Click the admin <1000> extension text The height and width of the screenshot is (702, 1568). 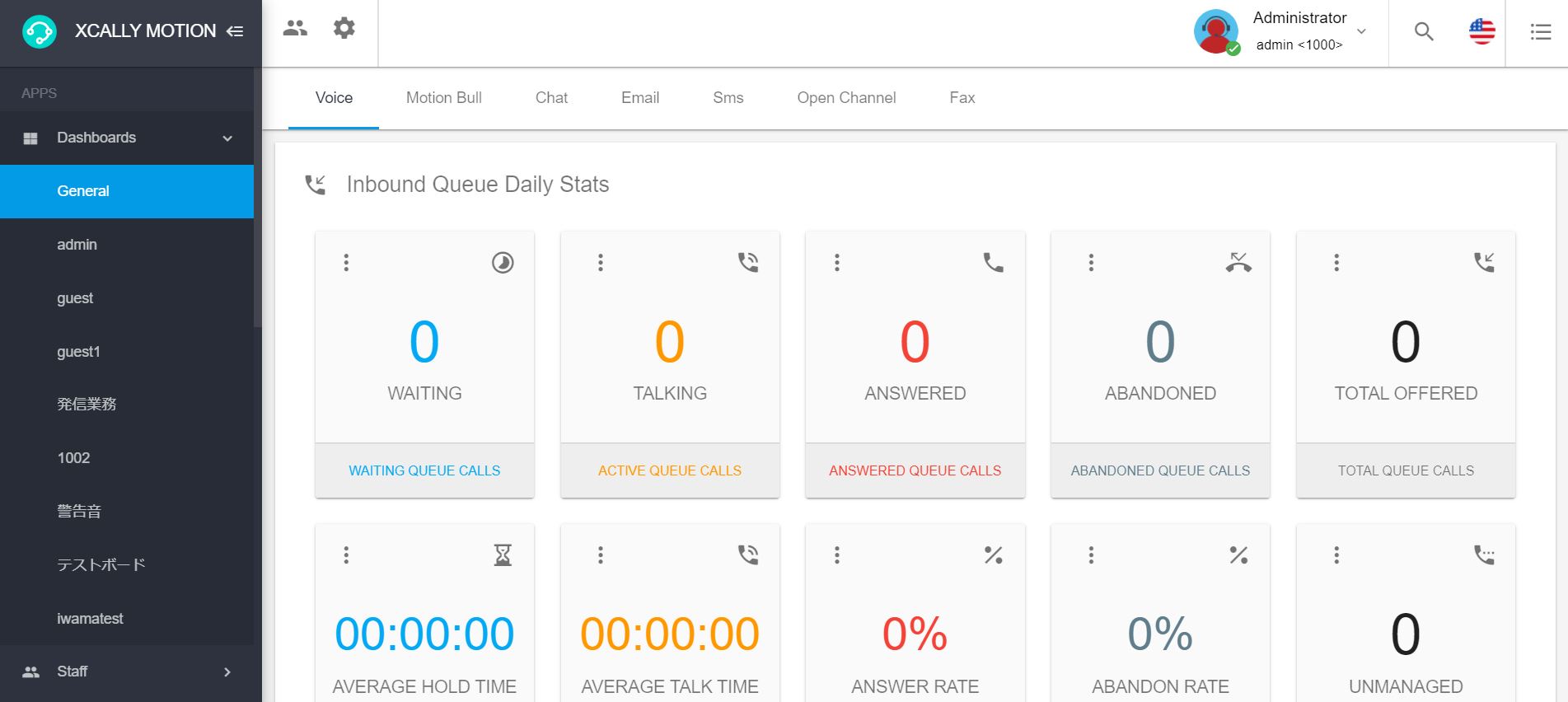coord(1299,45)
